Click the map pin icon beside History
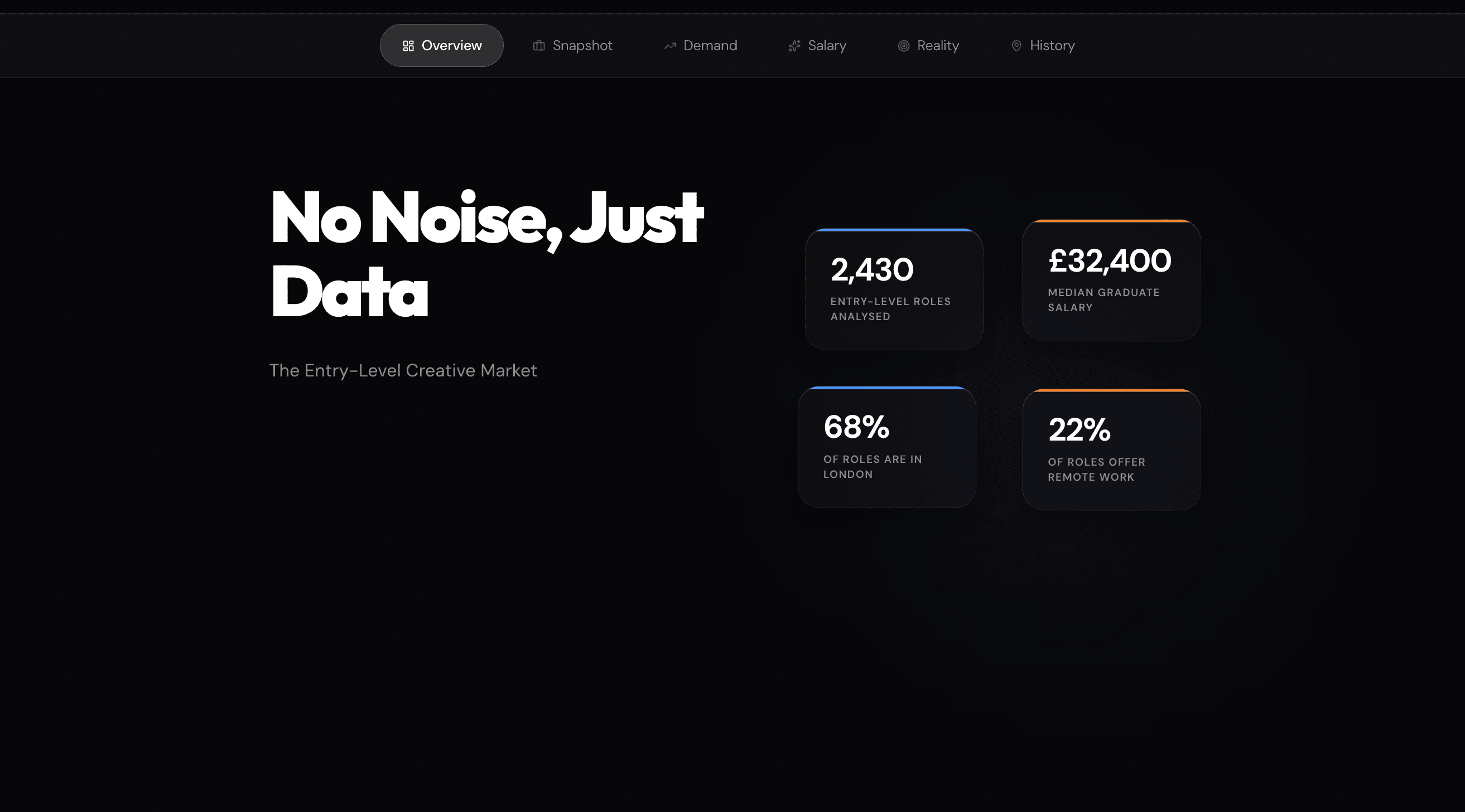Image resolution: width=1465 pixels, height=812 pixels. (x=1016, y=46)
